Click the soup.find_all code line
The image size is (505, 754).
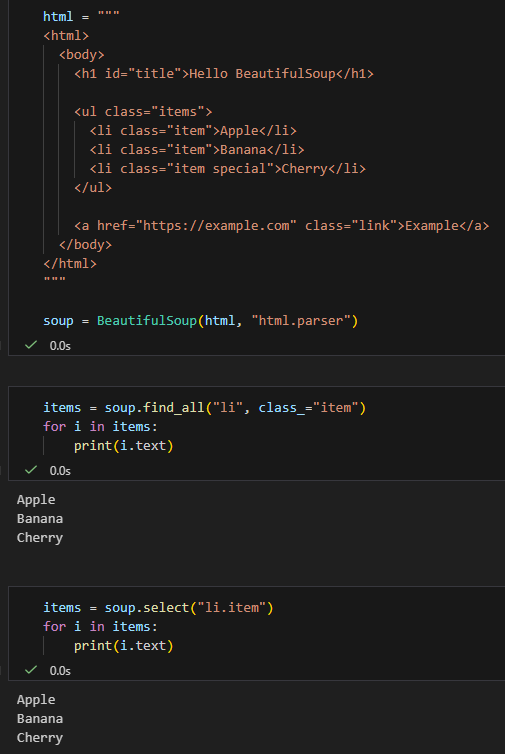click(204, 408)
